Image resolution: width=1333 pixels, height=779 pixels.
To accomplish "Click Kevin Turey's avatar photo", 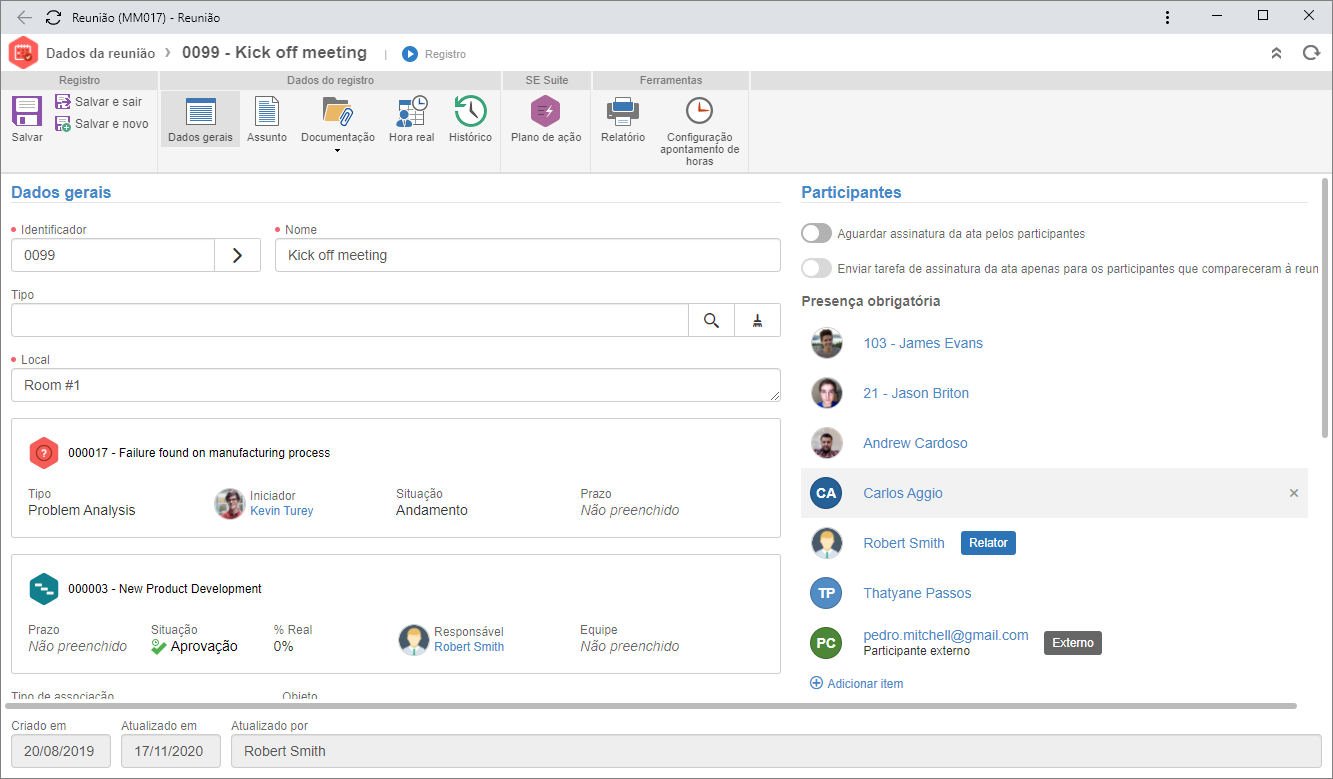I will click(230, 503).
